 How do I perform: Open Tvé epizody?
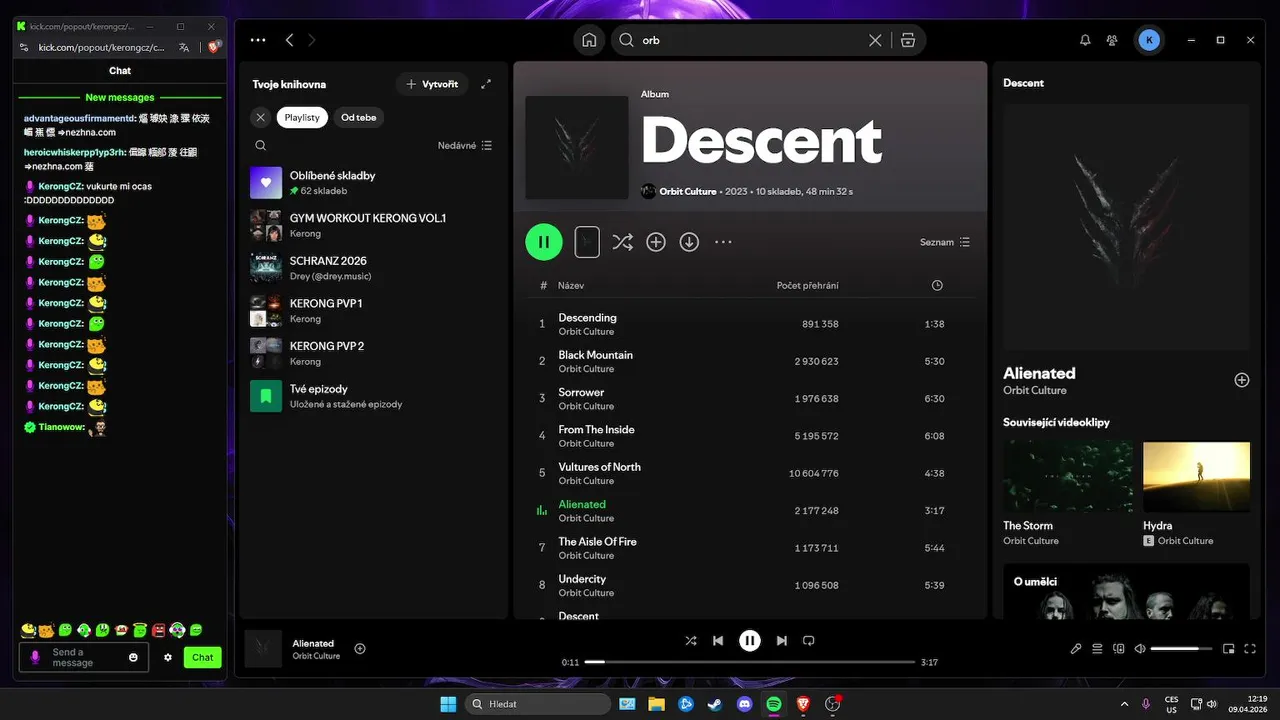tap(373, 396)
